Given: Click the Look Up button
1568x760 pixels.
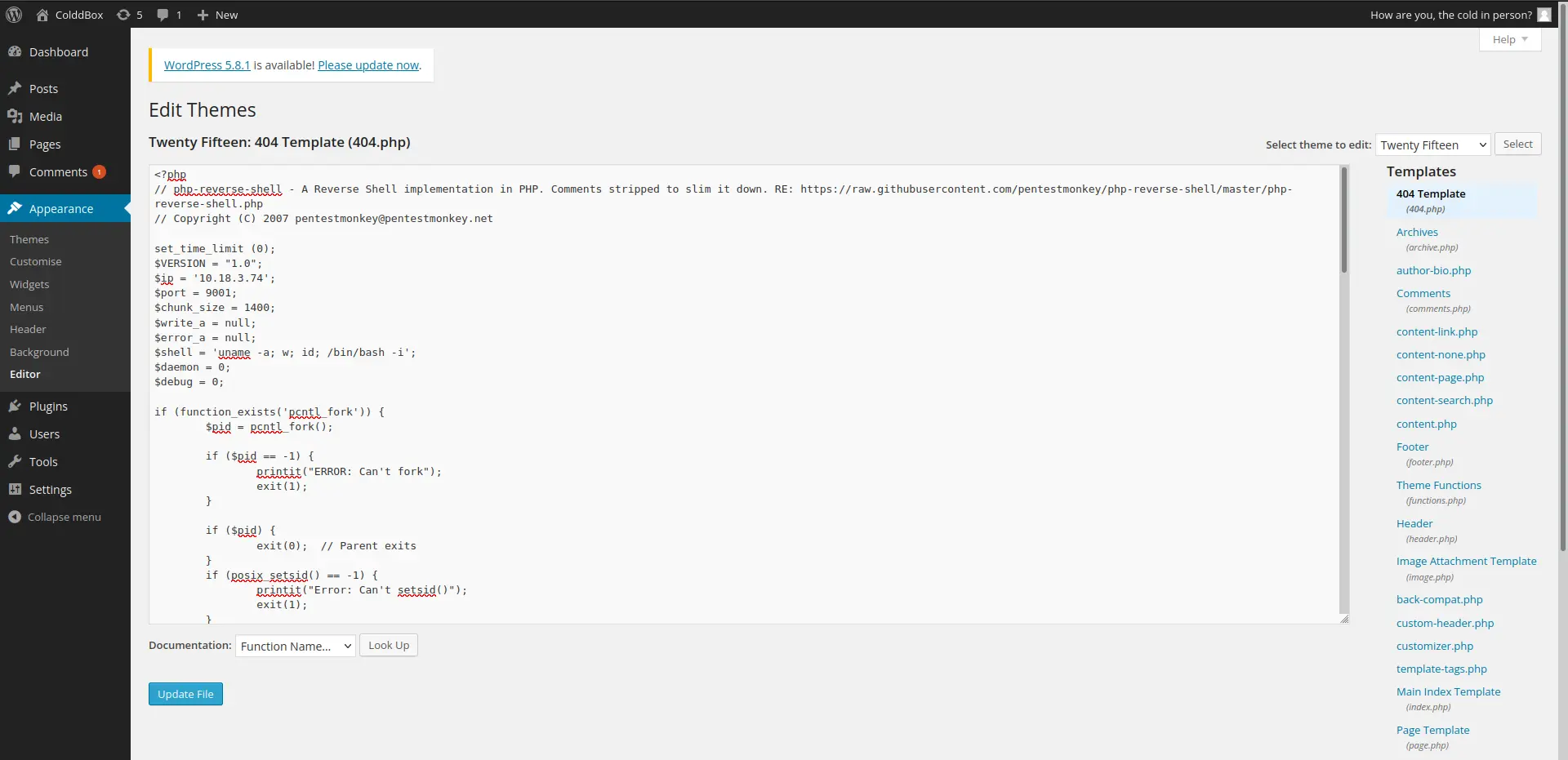Looking at the screenshot, I should tap(389, 645).
